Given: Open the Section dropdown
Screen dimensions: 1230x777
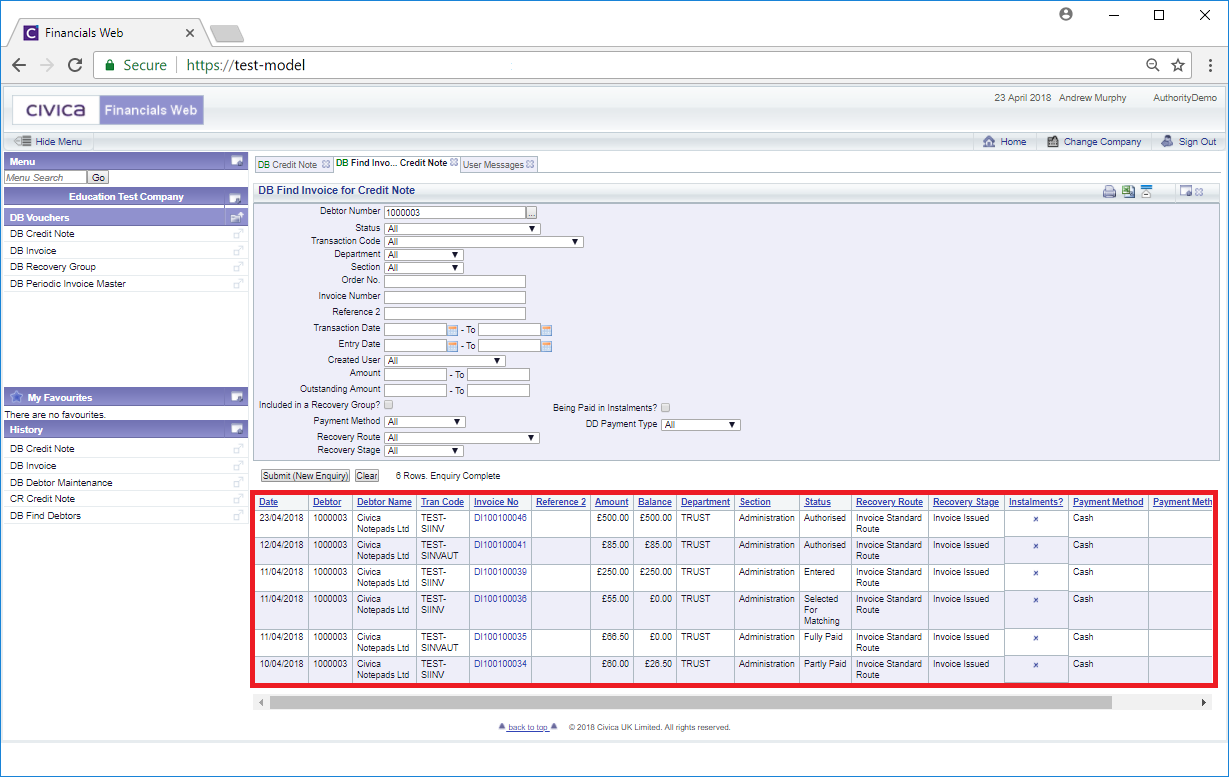Looking at the screenshot, I should click(424, 268).
